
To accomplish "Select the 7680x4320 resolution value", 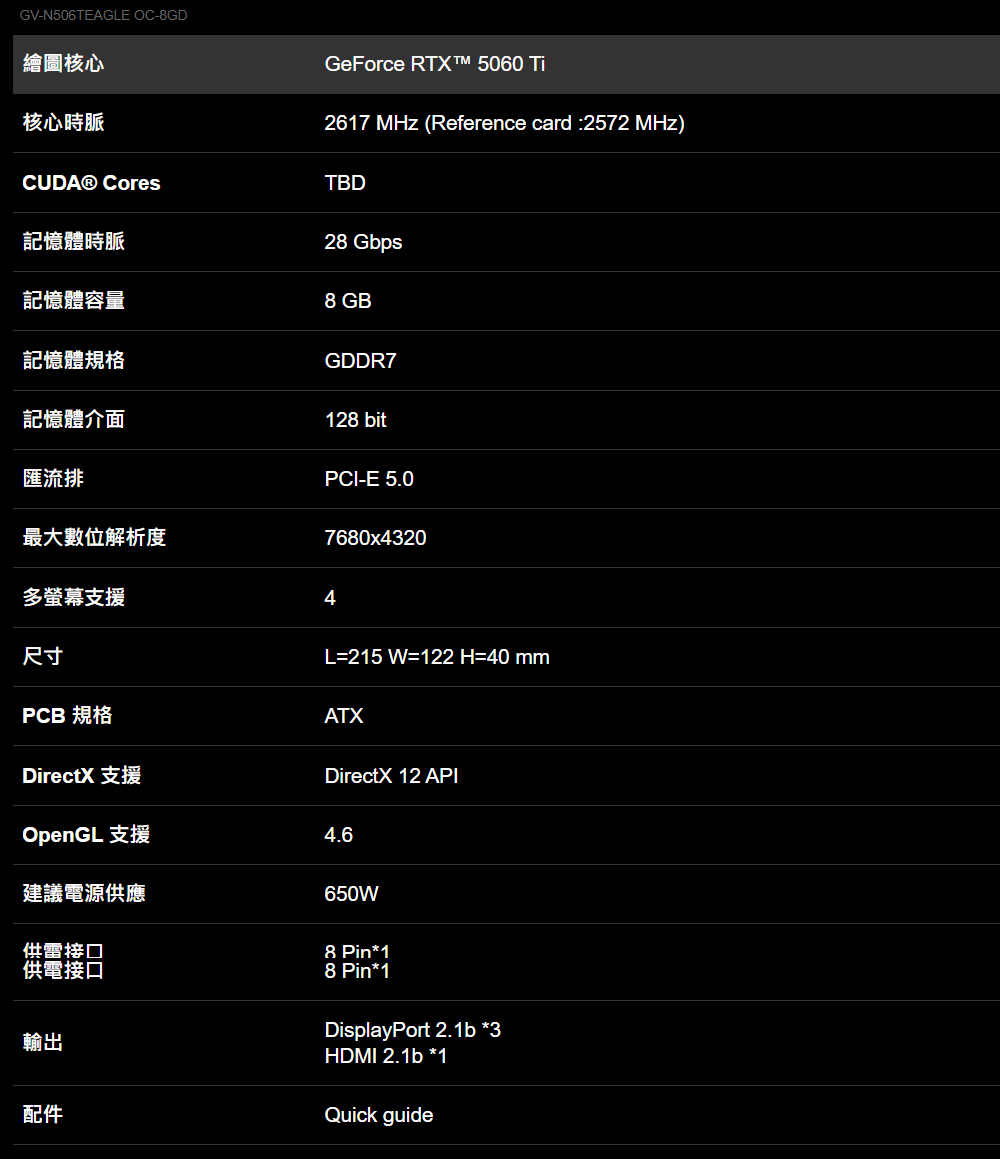I will tap(375, 538).
